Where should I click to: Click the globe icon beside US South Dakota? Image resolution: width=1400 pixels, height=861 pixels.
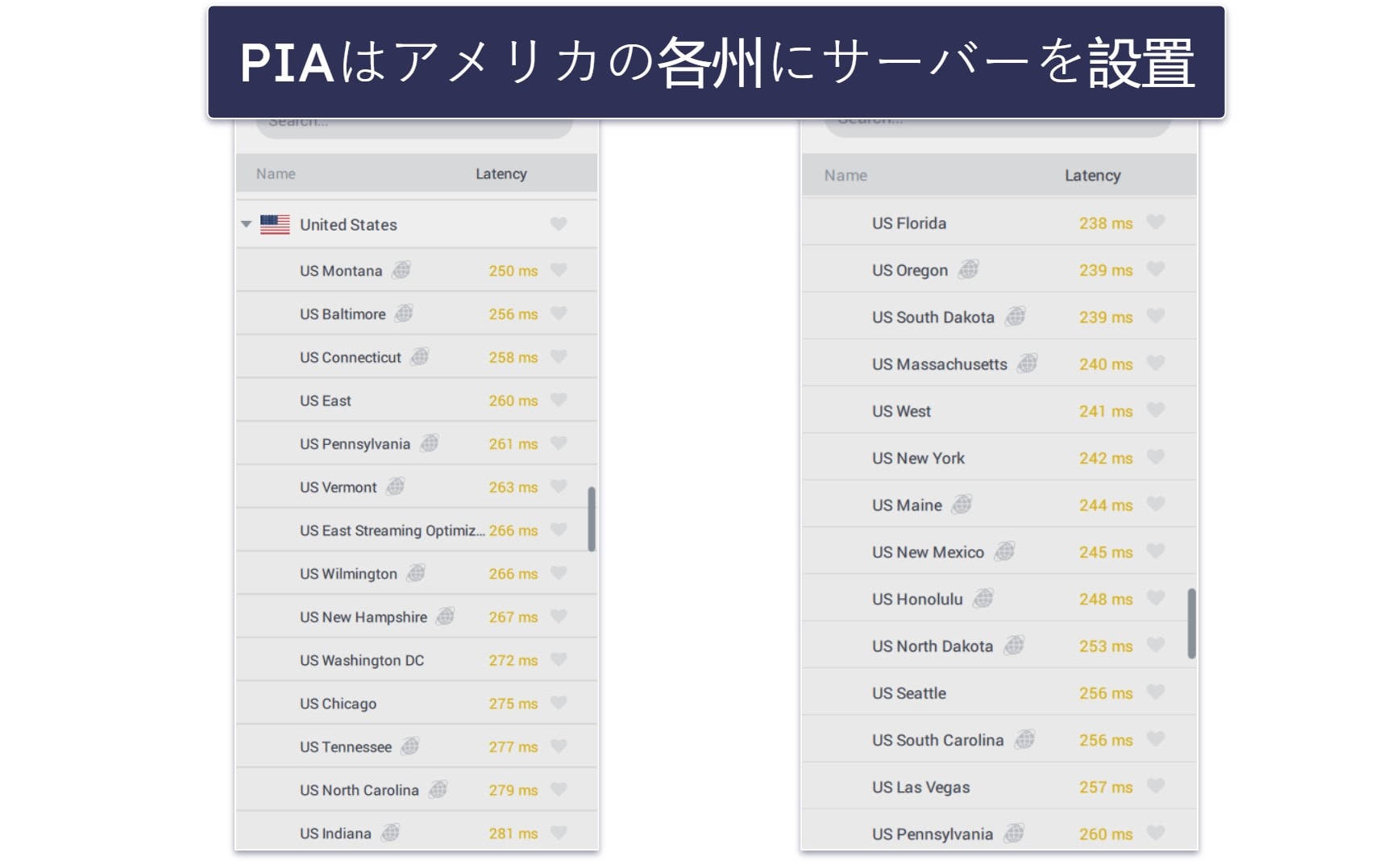coord(1016,316)
